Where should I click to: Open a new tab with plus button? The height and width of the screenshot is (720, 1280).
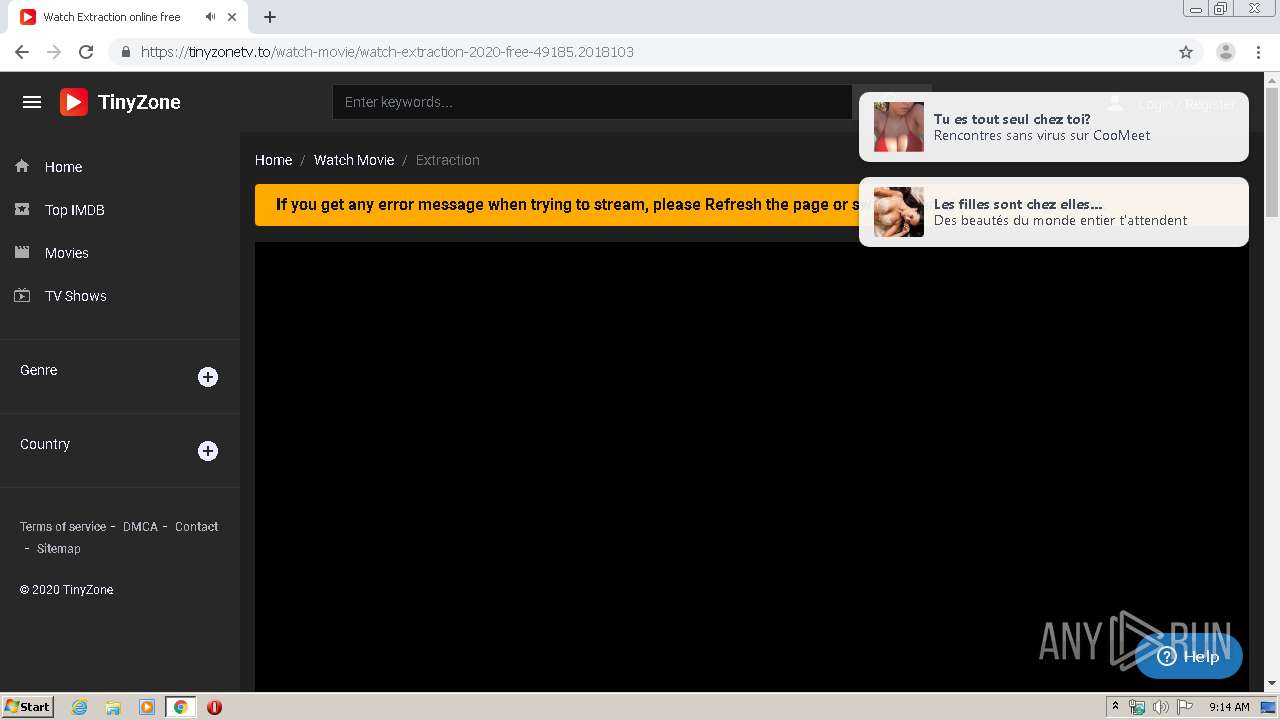click(x=270, y=17)
